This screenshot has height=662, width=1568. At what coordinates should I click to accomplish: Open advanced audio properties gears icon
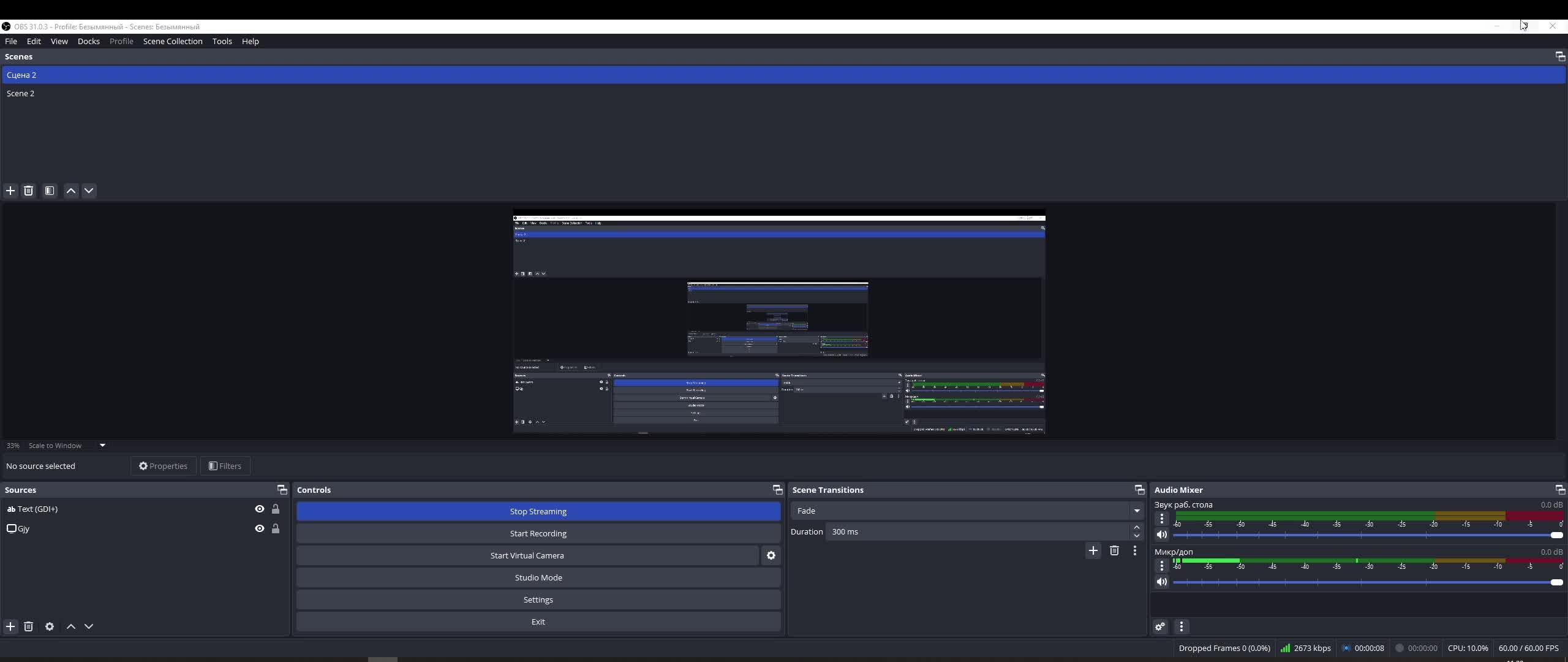[x=1160, y=626]
